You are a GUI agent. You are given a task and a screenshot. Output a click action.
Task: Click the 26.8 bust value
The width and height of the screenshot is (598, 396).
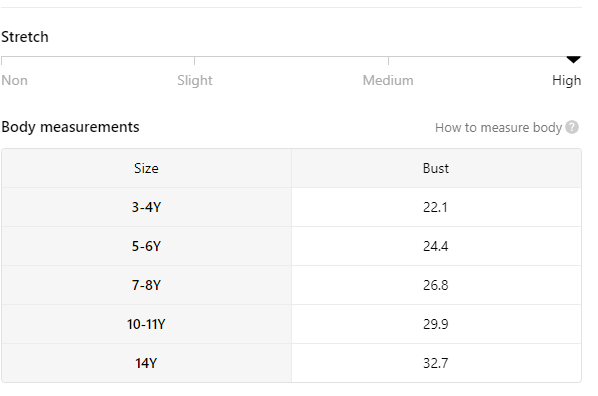[x=436, y=285]
